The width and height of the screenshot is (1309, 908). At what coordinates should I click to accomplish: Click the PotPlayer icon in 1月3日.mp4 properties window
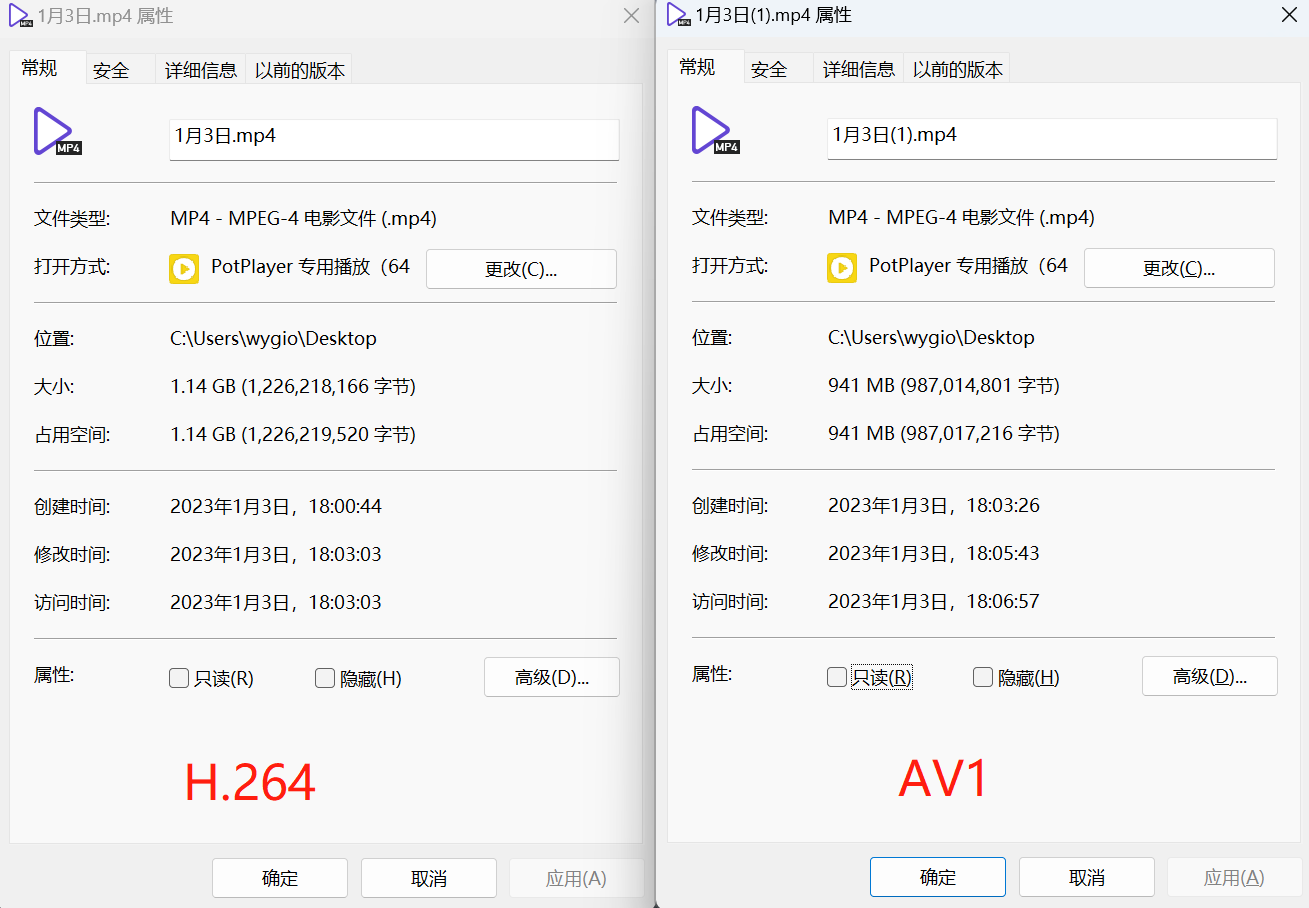point(184,268)
